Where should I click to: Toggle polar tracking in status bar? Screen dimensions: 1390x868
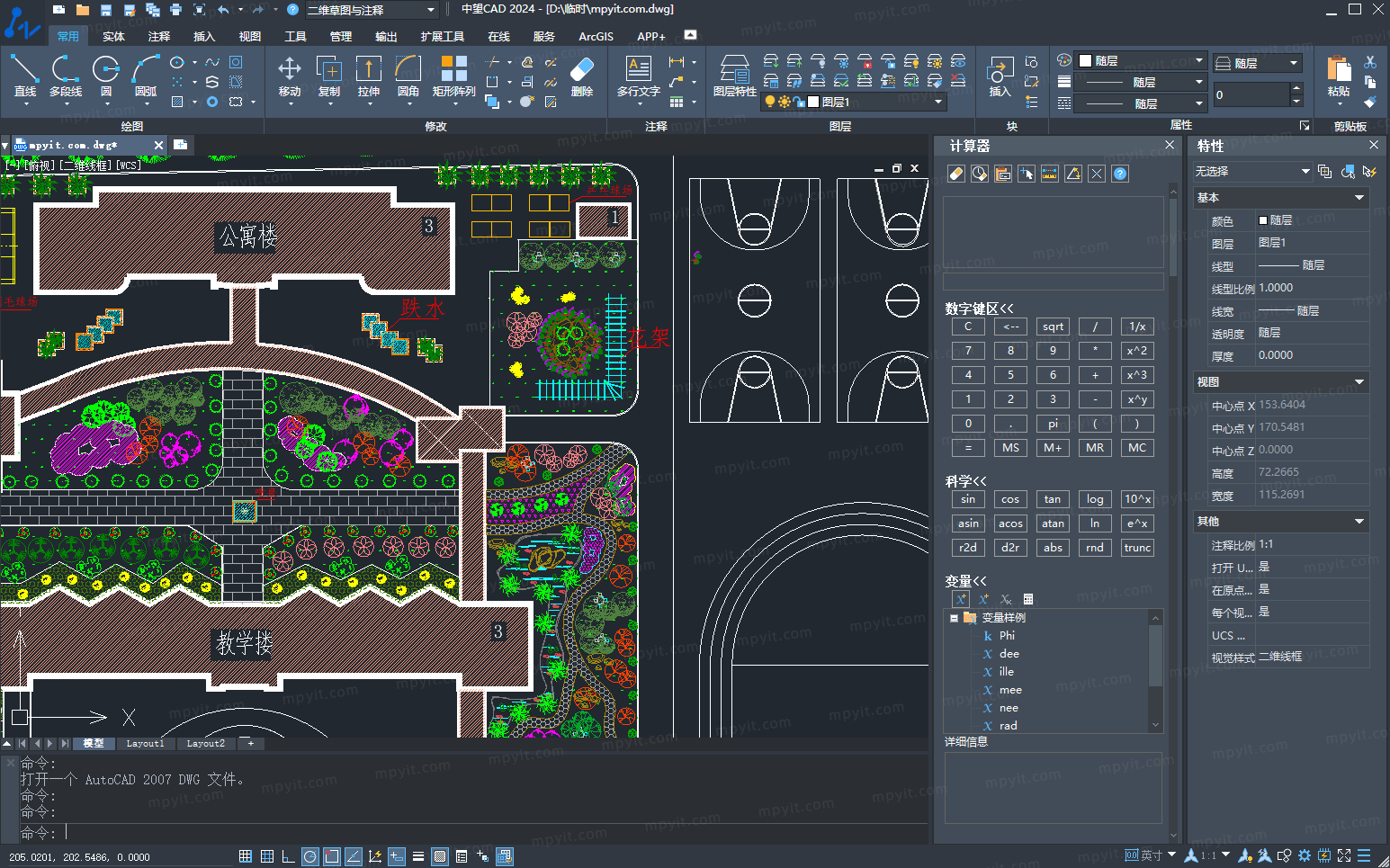[310, 856]
